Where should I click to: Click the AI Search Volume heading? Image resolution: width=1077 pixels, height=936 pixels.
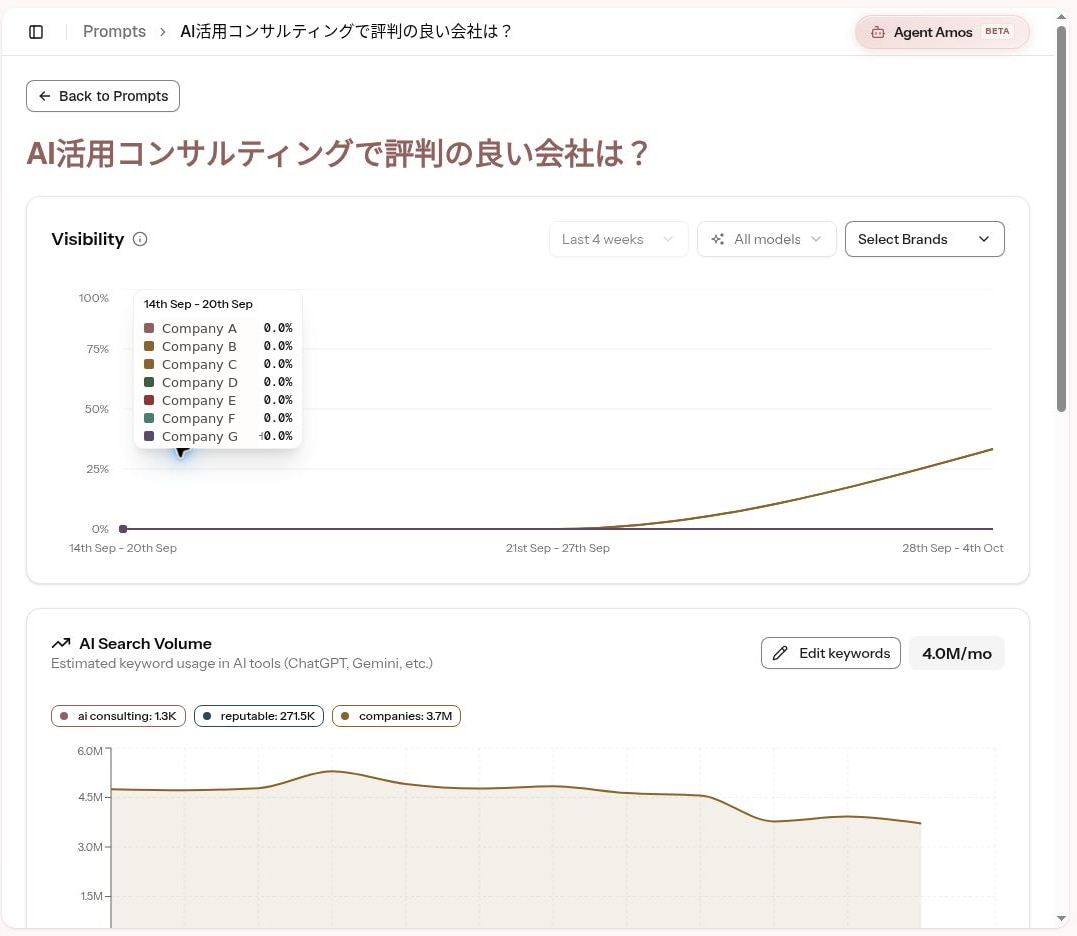[x=146, y=643]
